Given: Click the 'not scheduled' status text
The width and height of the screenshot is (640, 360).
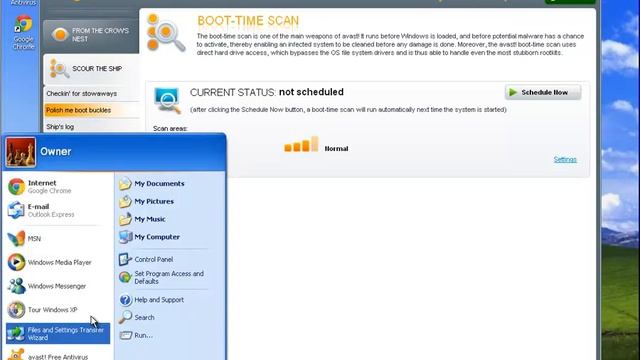Looking at the screenshot, I should 311,92.
